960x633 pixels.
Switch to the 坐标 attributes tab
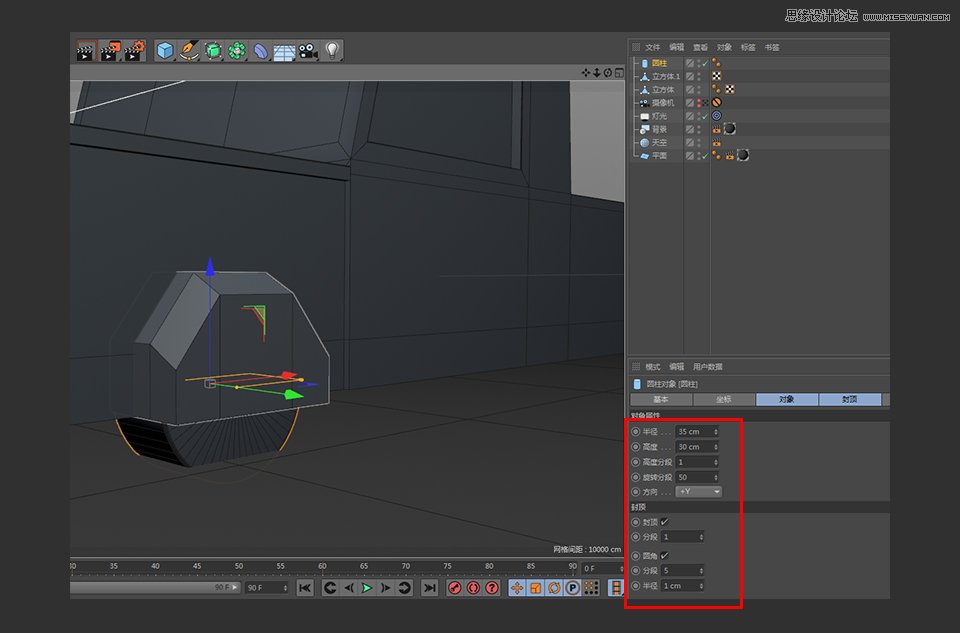point(722,399)
